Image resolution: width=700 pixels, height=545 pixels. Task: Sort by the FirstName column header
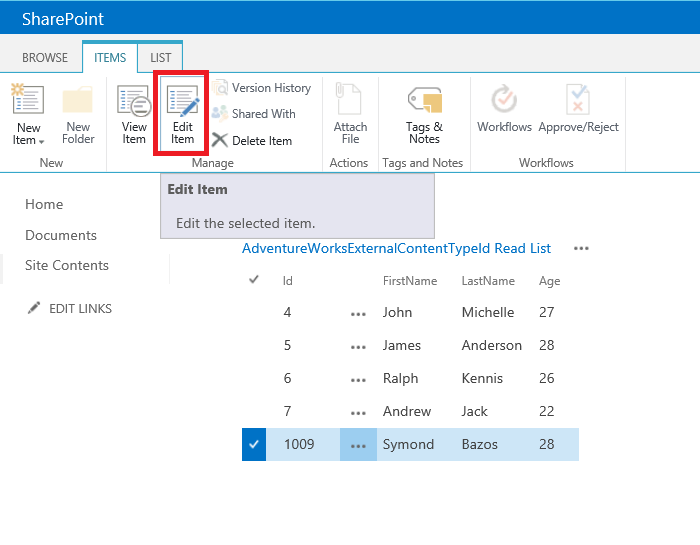pos(410,281)
